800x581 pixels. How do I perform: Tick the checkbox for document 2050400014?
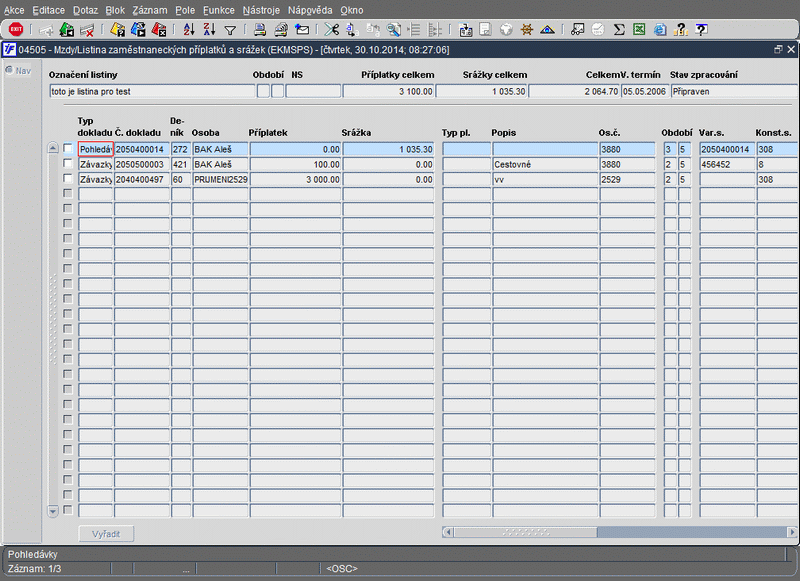(68, 149)
